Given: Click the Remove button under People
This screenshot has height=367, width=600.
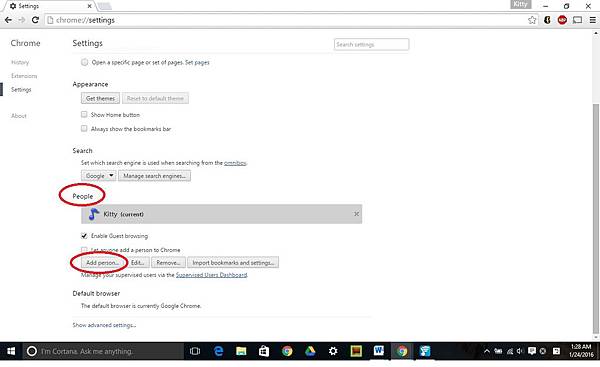Looking at the screenshot, I should (168, 263).
